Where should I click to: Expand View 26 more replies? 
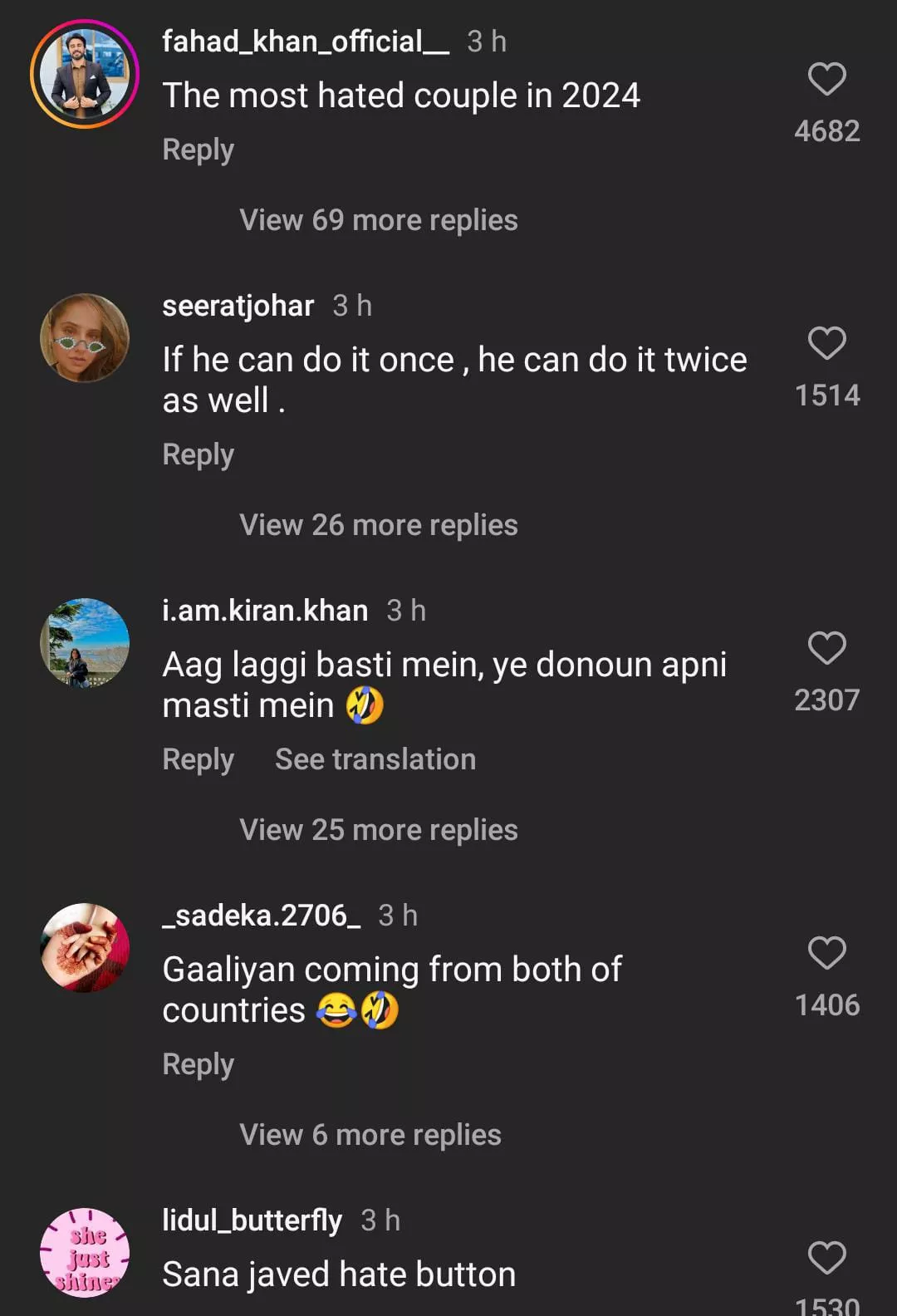(379, 525)
